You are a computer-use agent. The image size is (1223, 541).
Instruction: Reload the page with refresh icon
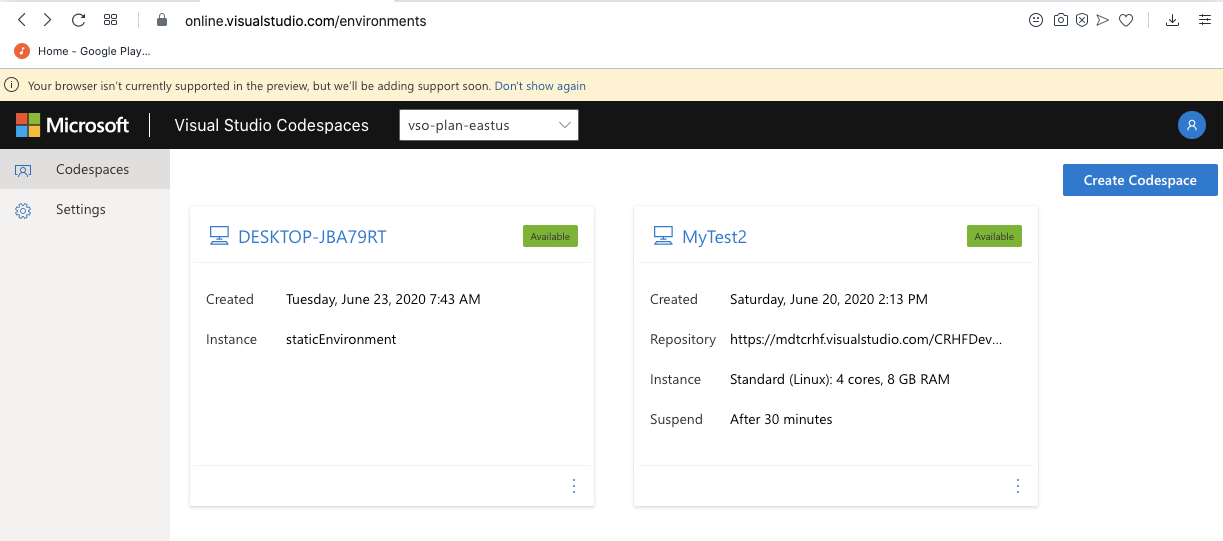pyautogui.click(x=78, y=20)
